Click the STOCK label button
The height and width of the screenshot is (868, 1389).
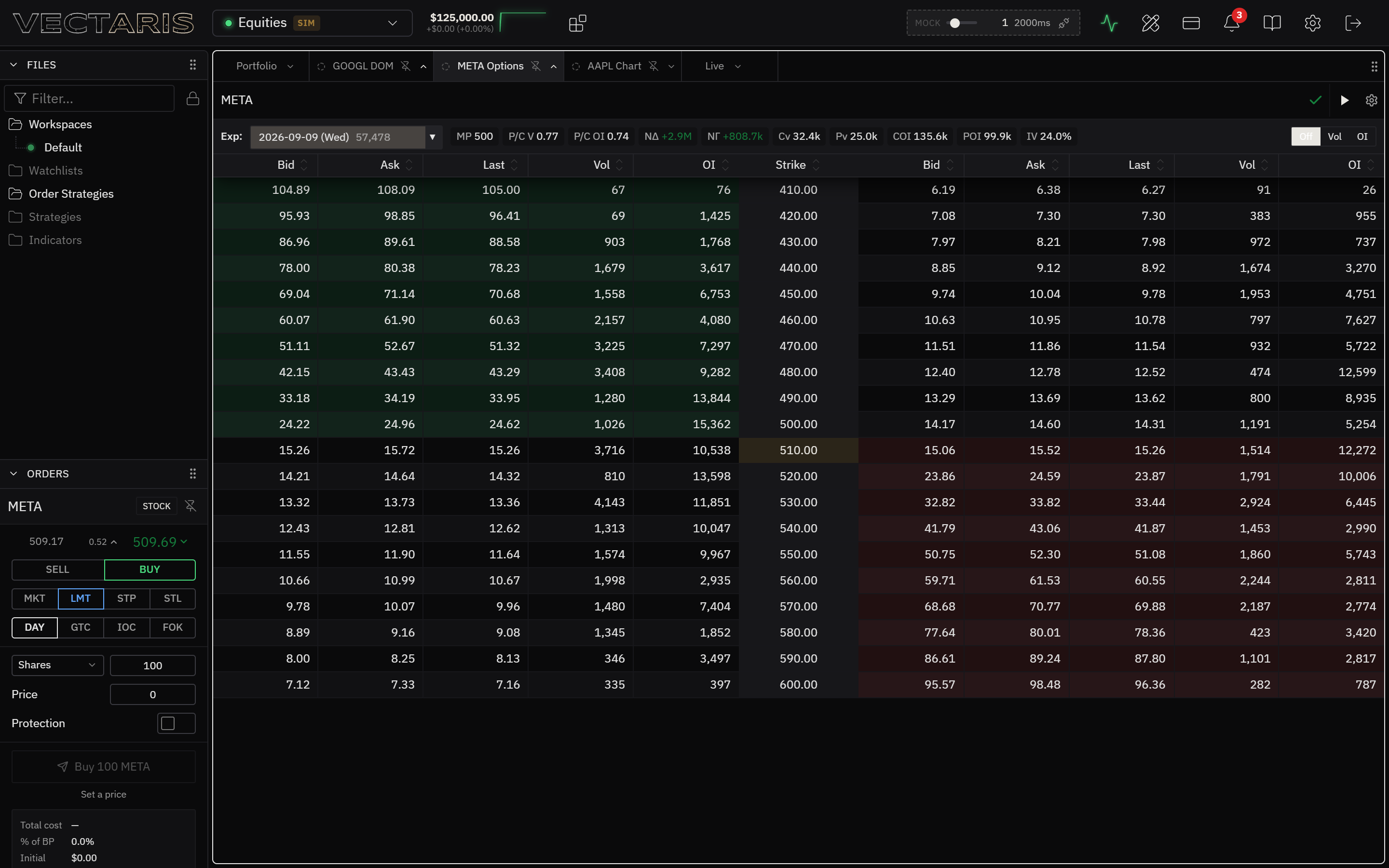pos(156,506)
